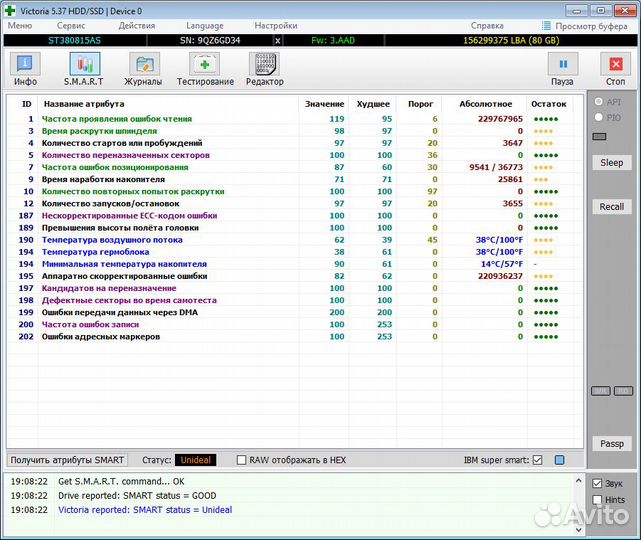The width and height of the screenshot is (641, 540).
Task: Select row Кандидатов на переназначение
Action: tap(295, 288)
